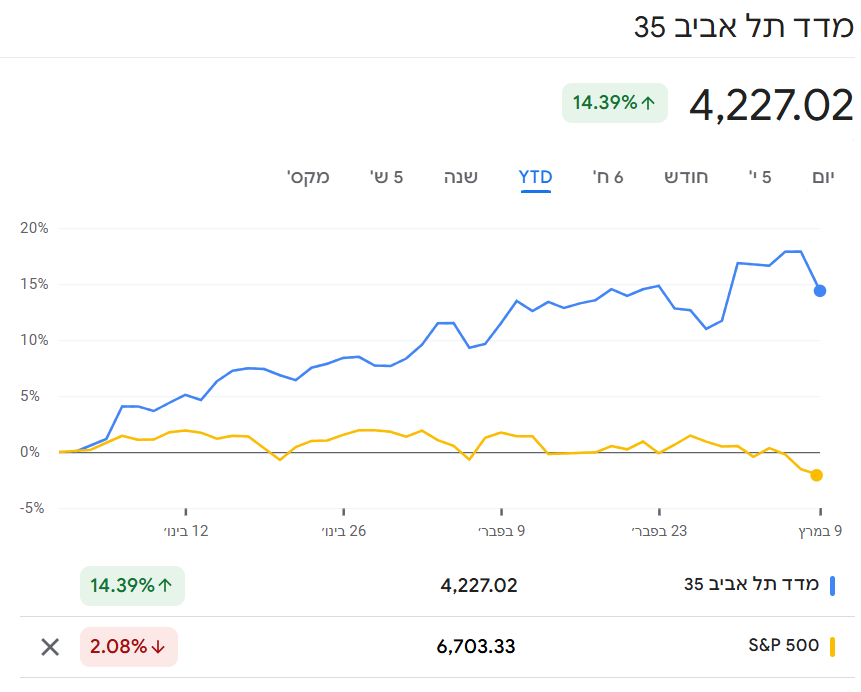Show the חודש (month) range

pos(686,177)
